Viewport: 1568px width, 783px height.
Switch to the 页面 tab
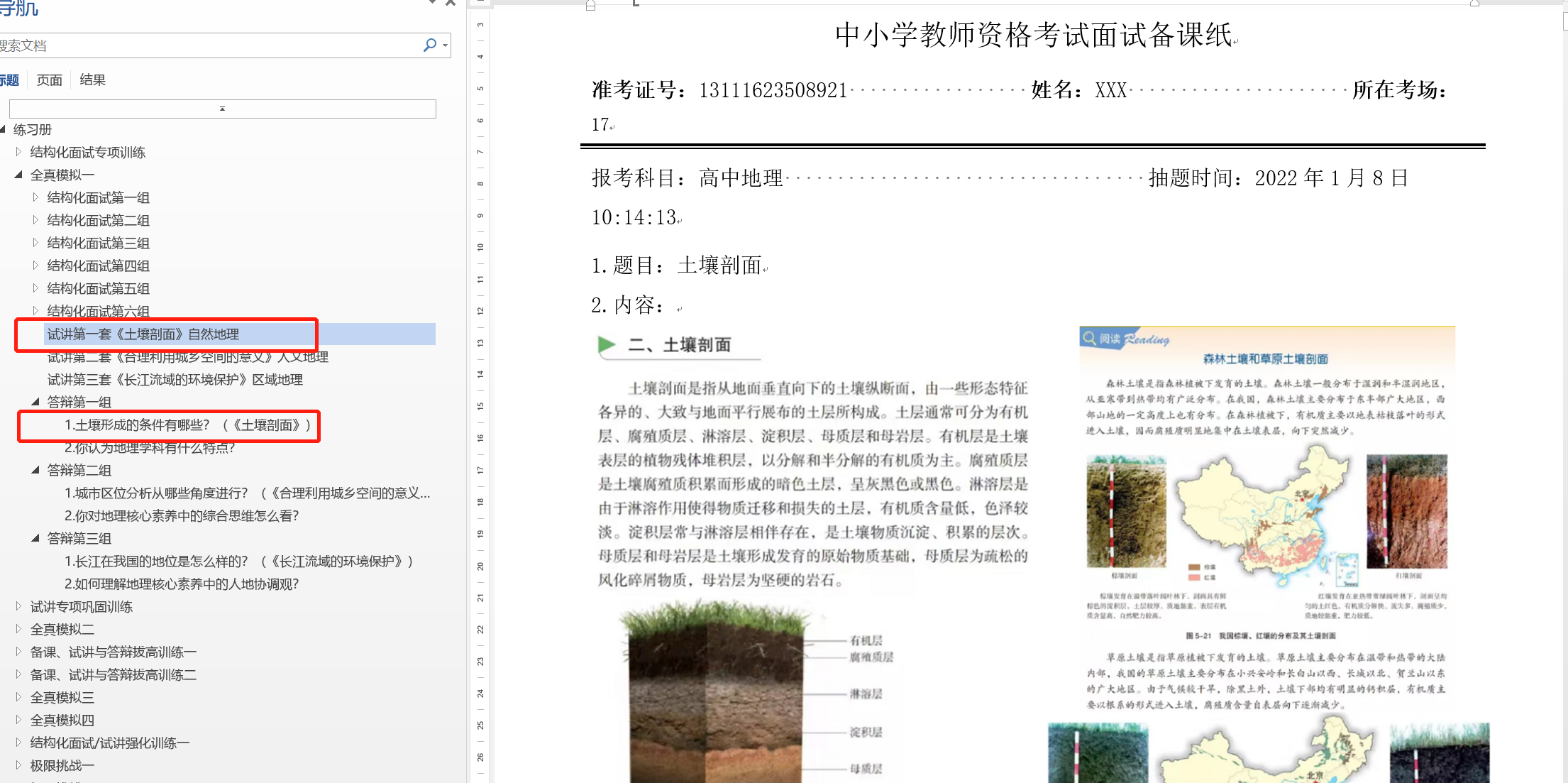[x=50, y=80]
